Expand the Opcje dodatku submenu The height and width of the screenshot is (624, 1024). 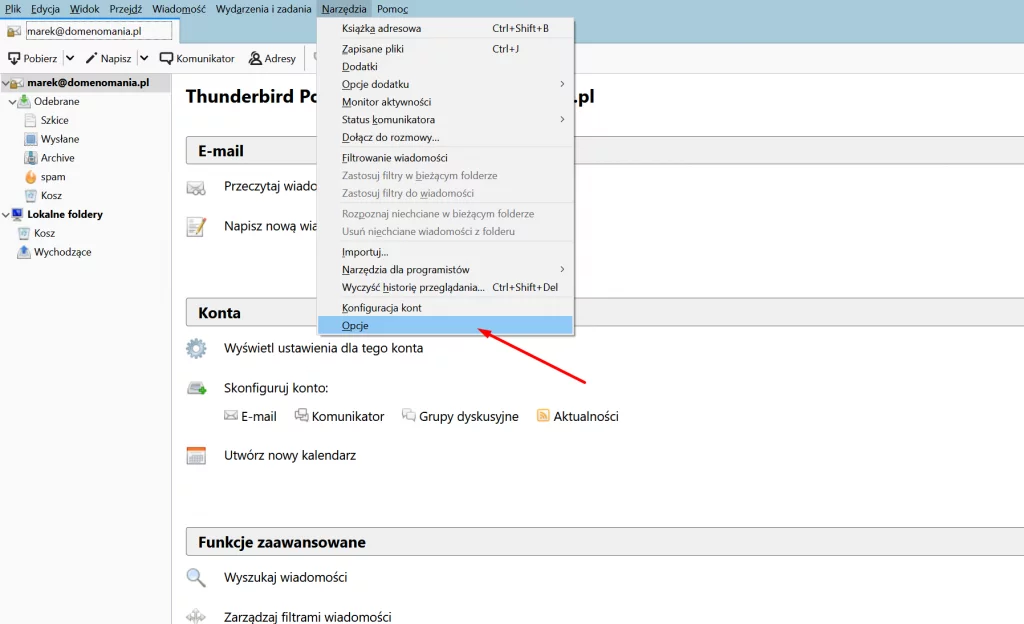click(x=445, y=84)
